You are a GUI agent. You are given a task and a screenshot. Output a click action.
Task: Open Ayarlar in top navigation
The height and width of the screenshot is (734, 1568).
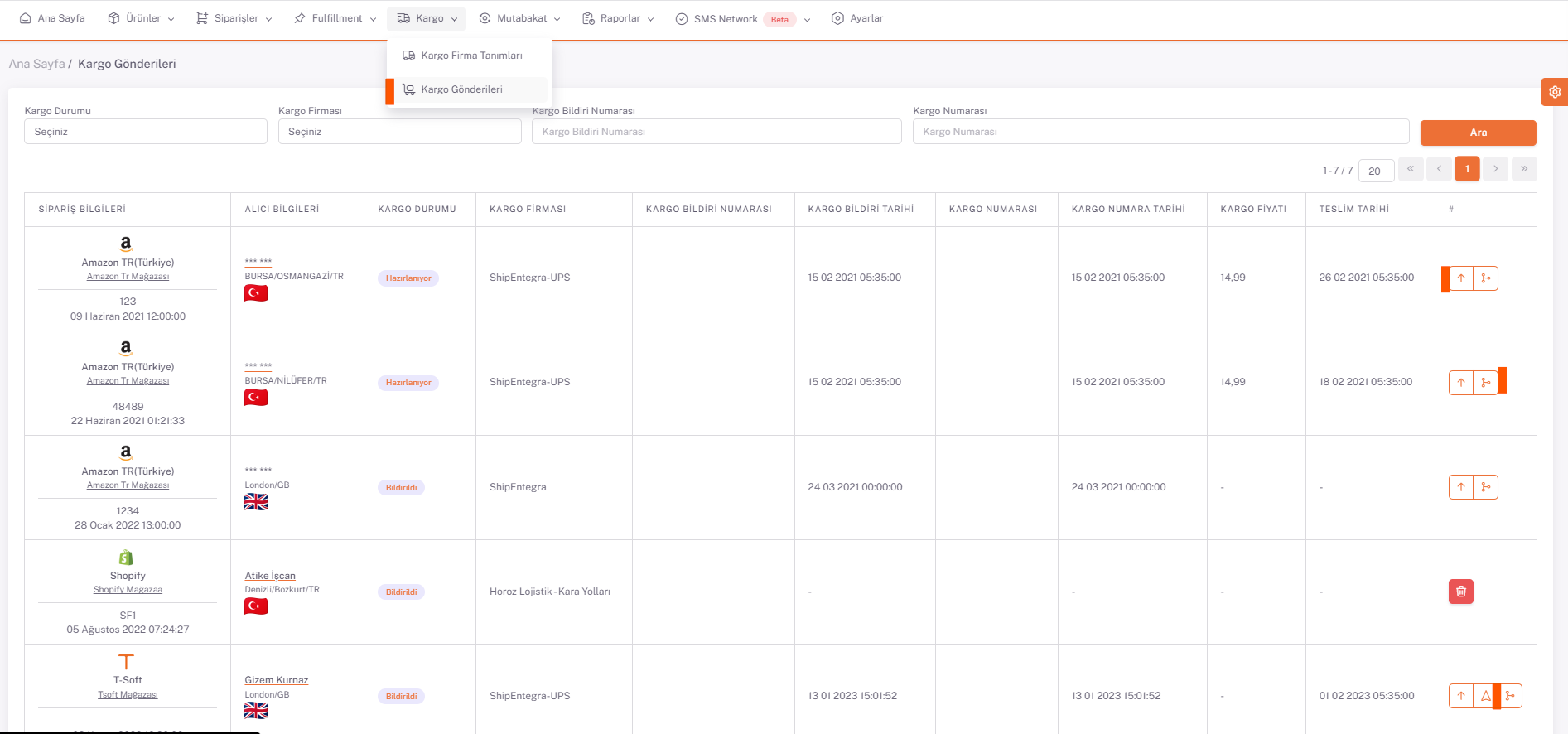(x=857, y=18)
